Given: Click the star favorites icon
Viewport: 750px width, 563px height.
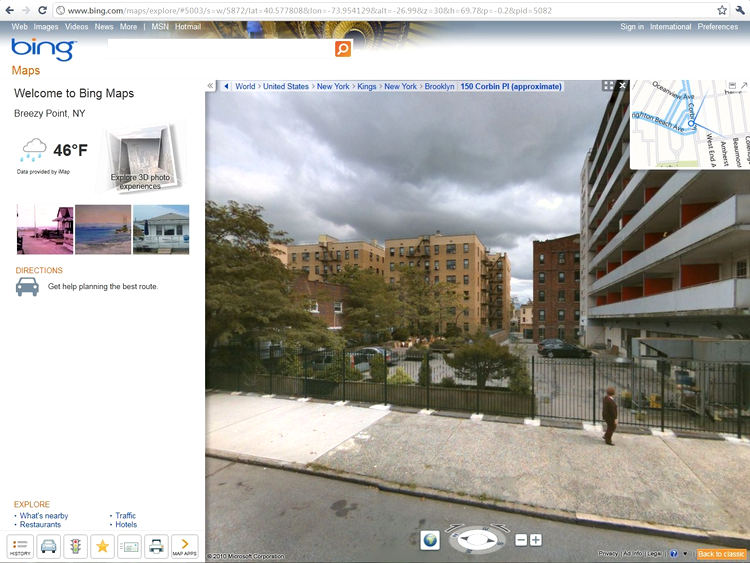Looking at the screenshot, I should coord(102,546).
